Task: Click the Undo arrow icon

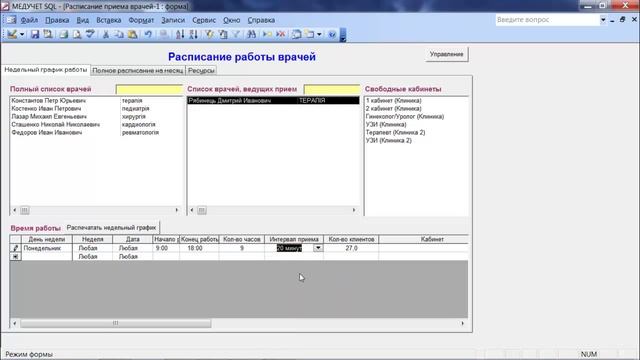Action: click(x=148, y=34)
